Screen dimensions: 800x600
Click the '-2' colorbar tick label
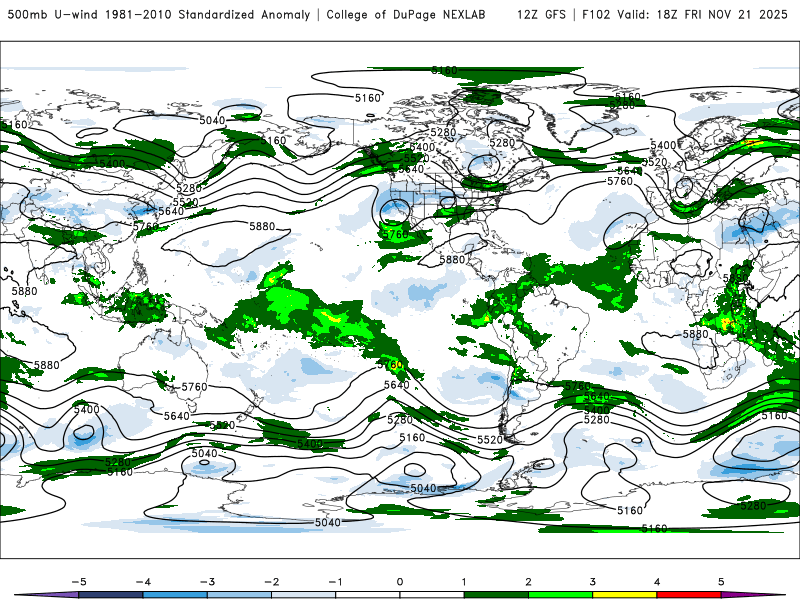point(271,582)
